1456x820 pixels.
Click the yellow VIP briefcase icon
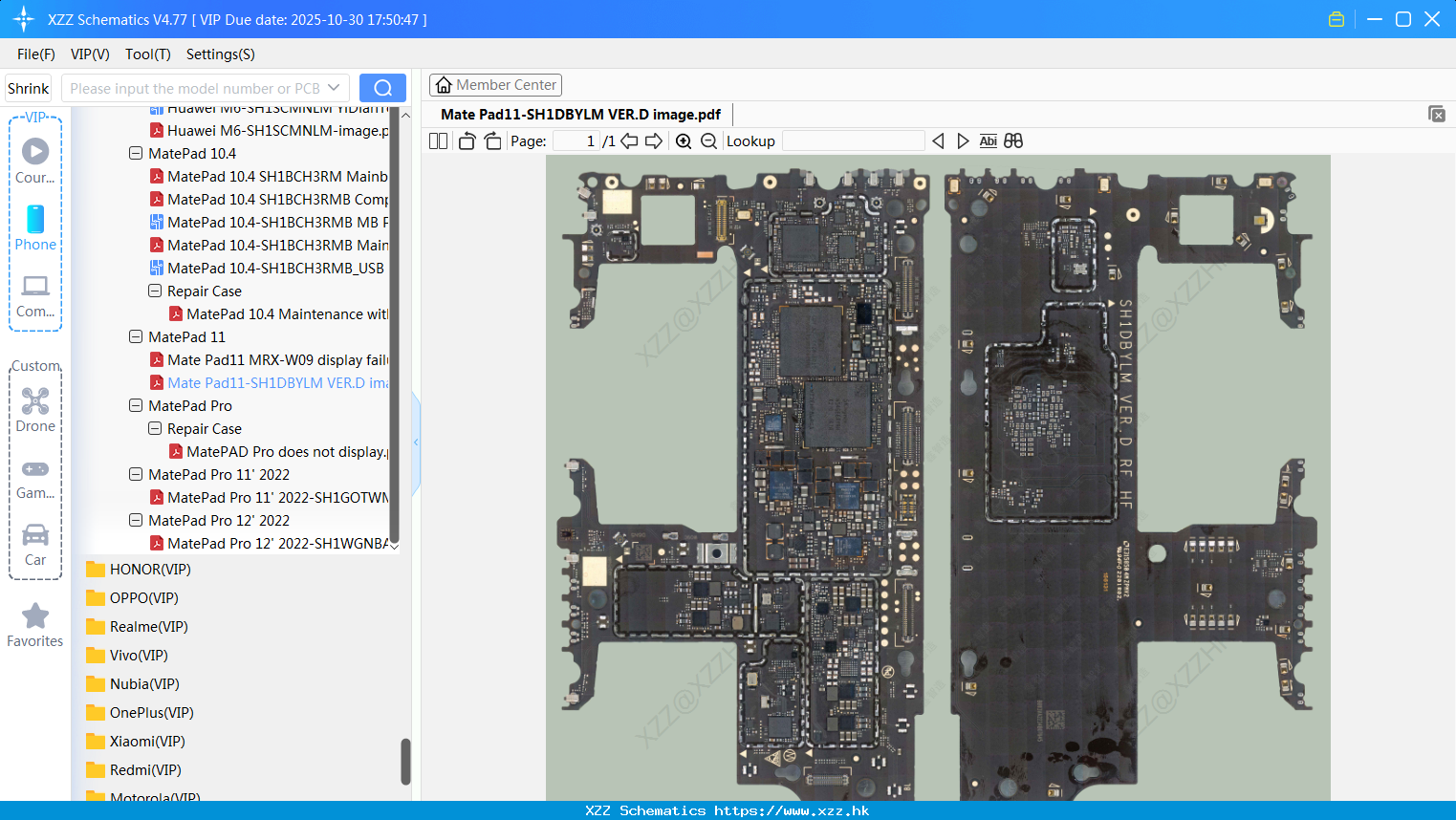[x=1336, y=19]
